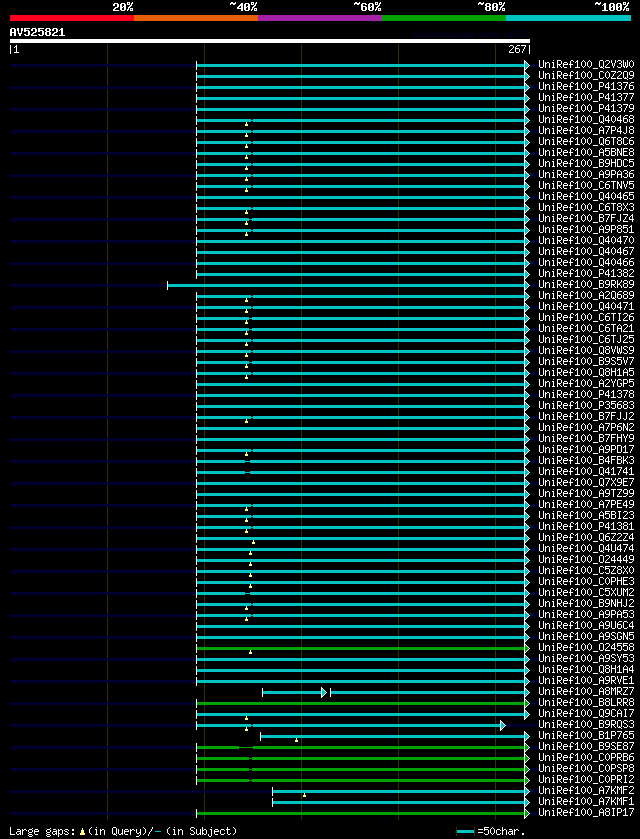Open hit UniRef100_Q8H1A4

[586, 669]
